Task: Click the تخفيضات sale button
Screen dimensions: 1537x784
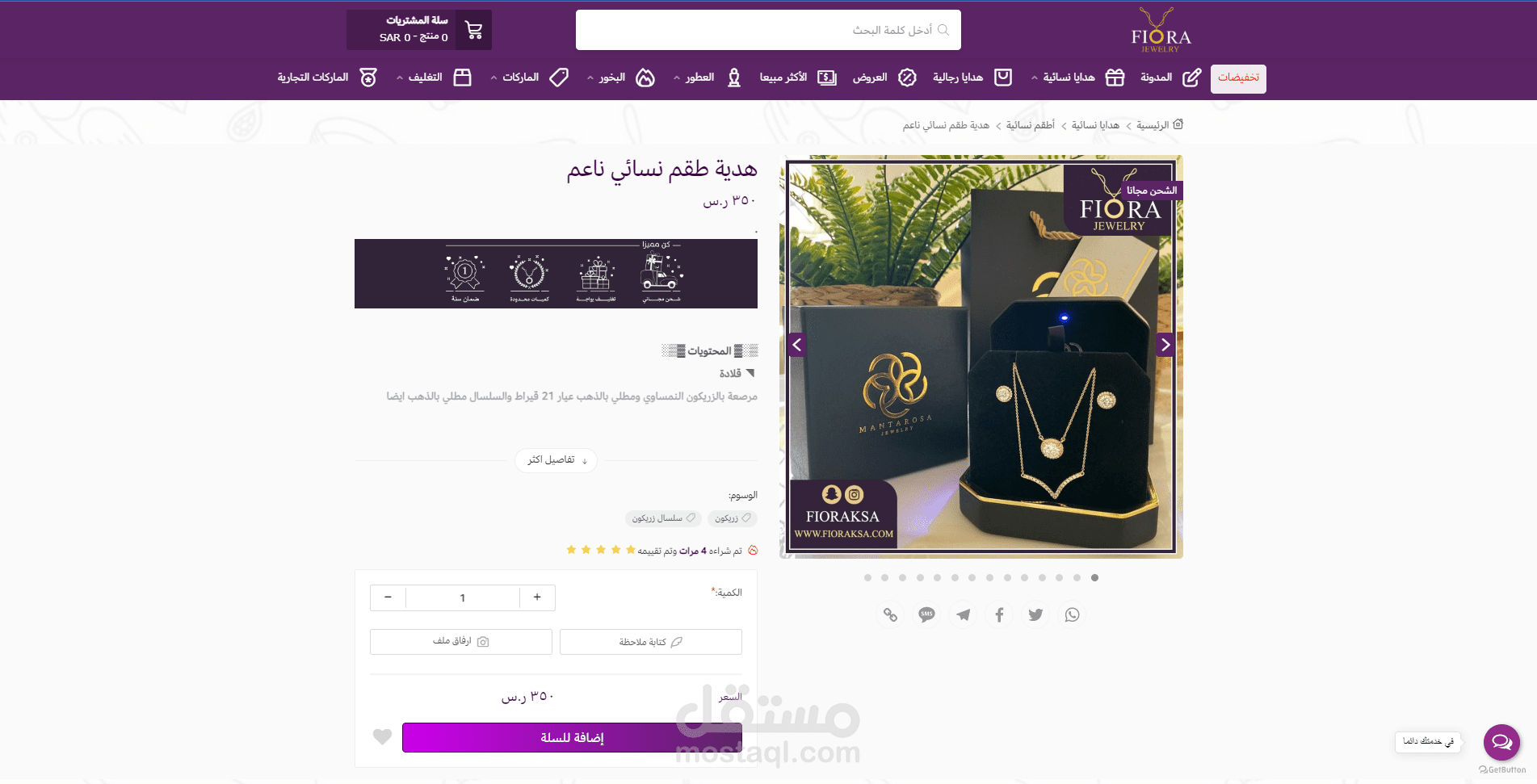Action: click(x=1238, y=78)
